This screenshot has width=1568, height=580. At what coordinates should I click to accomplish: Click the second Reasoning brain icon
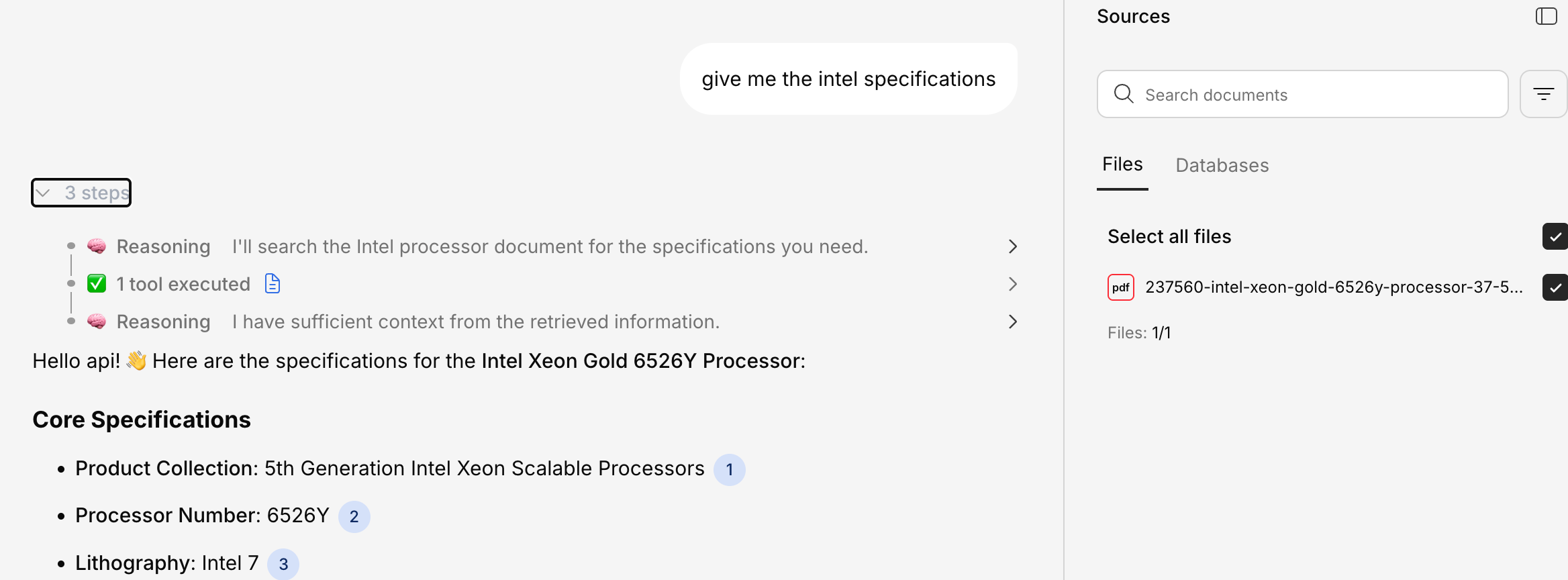[x=97, y=322]
